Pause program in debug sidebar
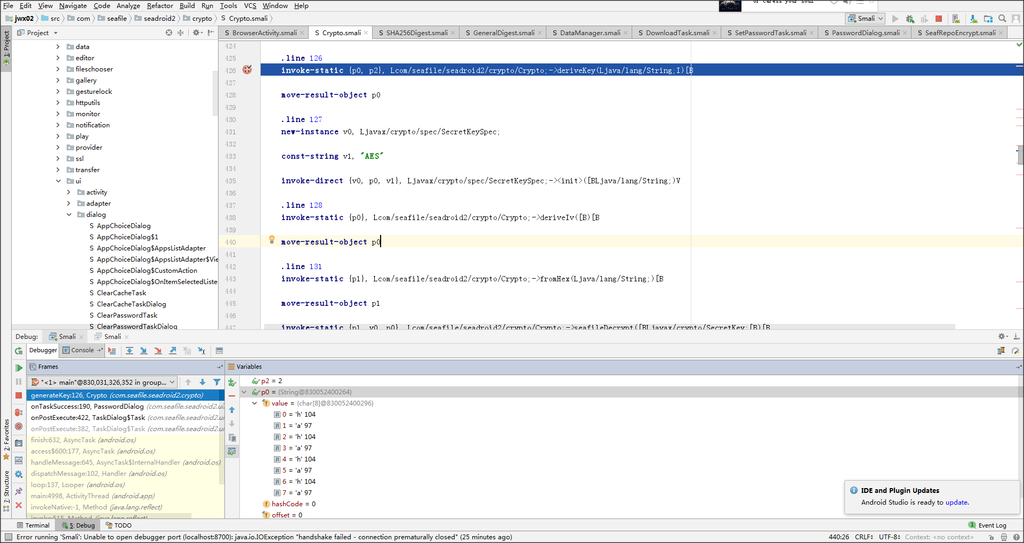The image size is (1024, 543). pos(19,382)
